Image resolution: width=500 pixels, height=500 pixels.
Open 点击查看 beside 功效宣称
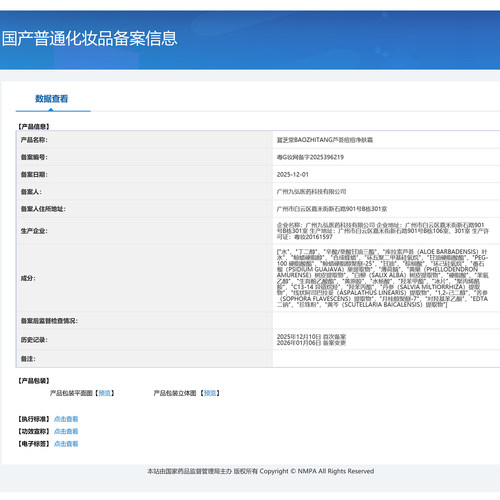(x=66, y=431)
